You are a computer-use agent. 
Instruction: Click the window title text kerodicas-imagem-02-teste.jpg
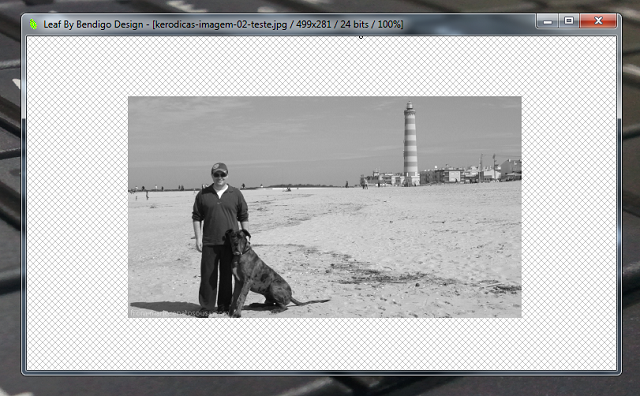click(x=221, y=24)
